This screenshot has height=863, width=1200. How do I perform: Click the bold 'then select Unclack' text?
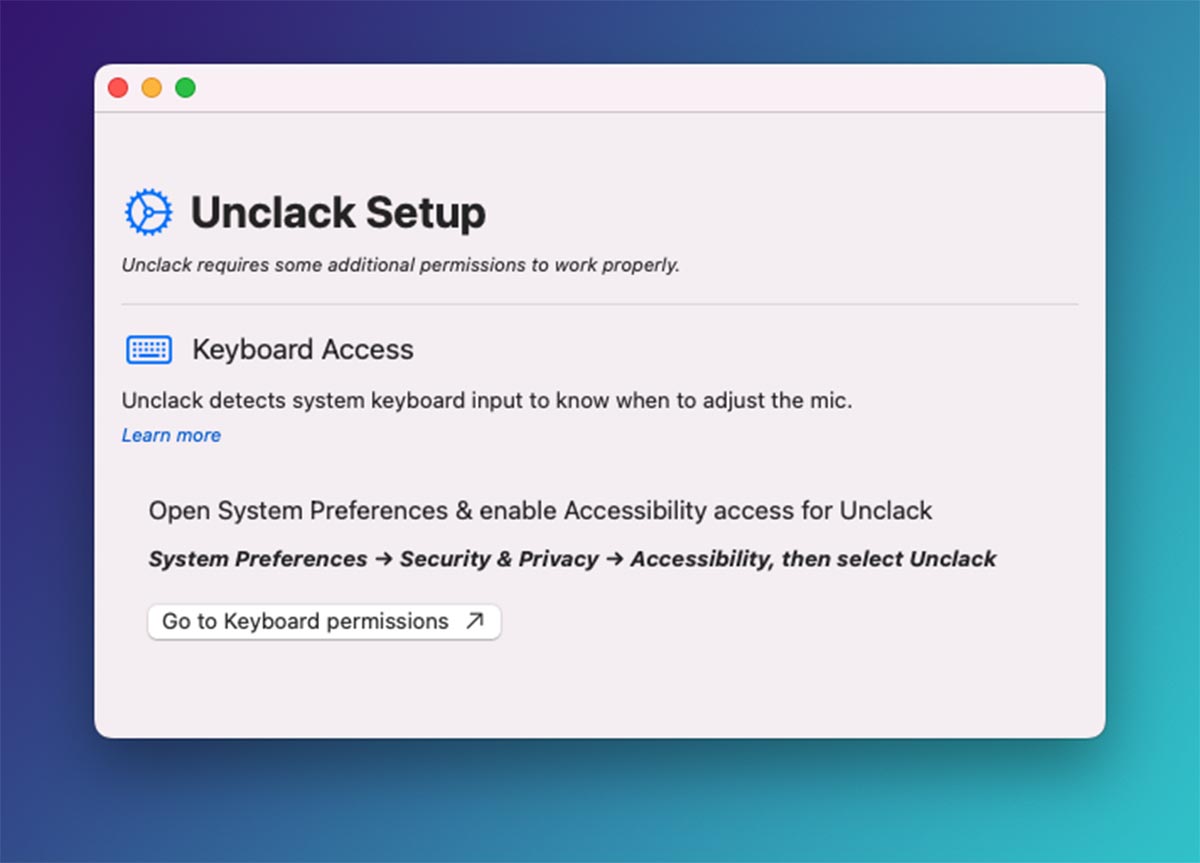888,559
